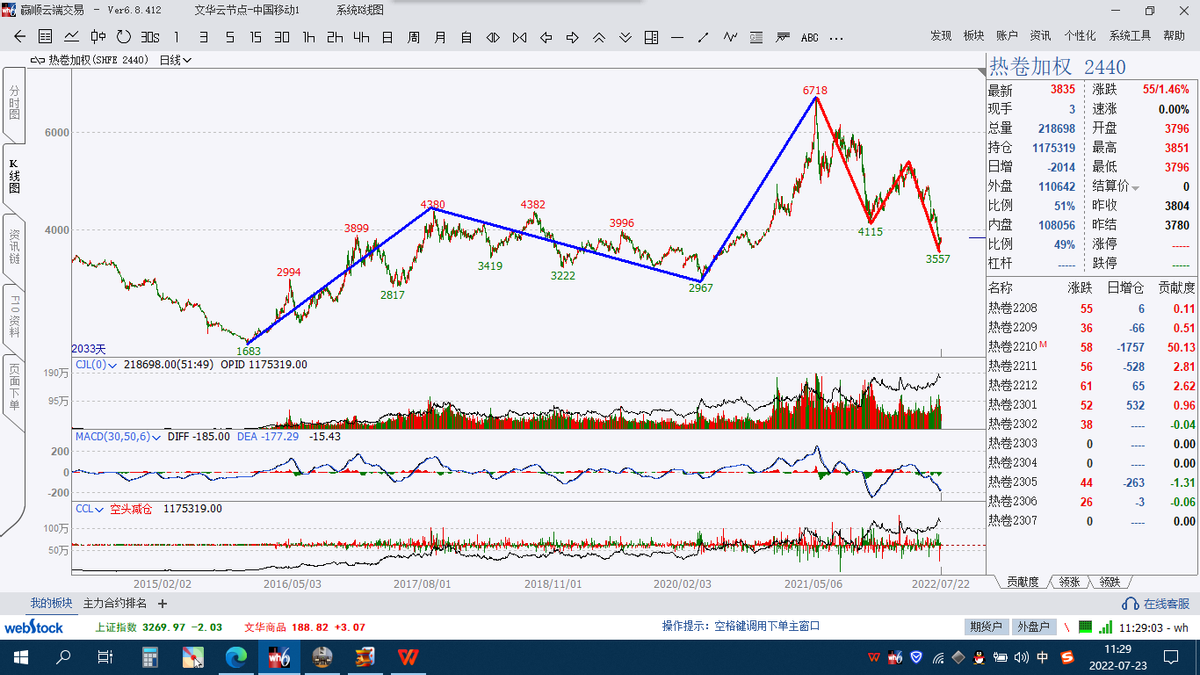
Task: Select the candlestick K-line chart icon
Action: pos(98,36)
